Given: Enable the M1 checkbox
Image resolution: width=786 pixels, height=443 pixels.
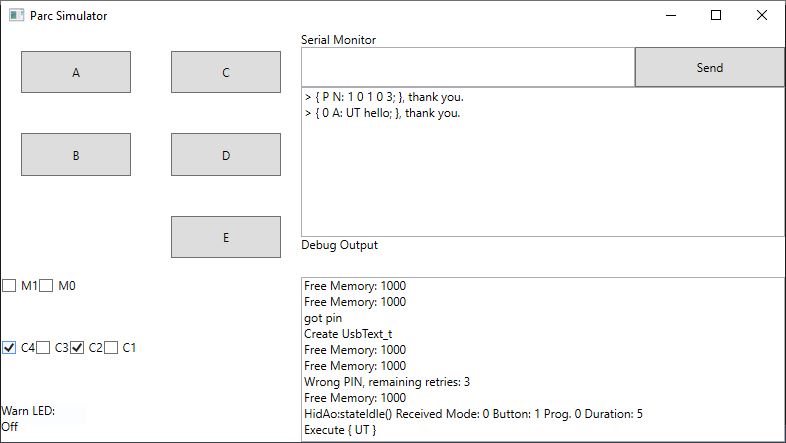Looking at the screenshot, I should (9, 286).
